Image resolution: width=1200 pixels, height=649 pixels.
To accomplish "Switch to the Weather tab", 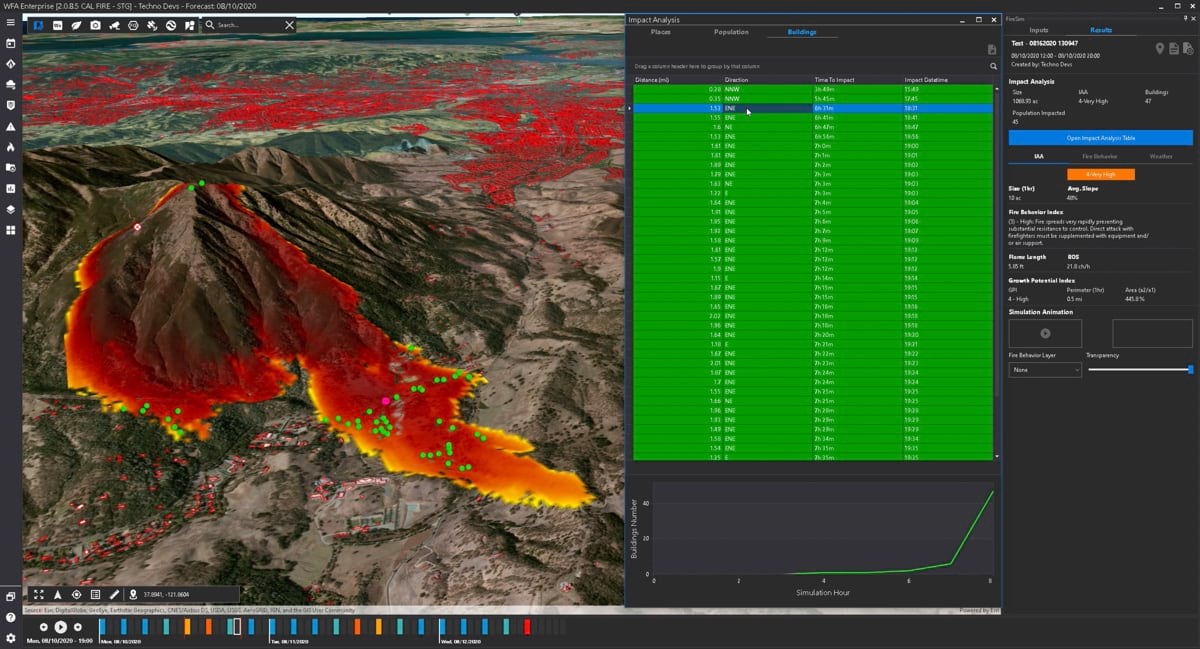I will click(1161, 157).
